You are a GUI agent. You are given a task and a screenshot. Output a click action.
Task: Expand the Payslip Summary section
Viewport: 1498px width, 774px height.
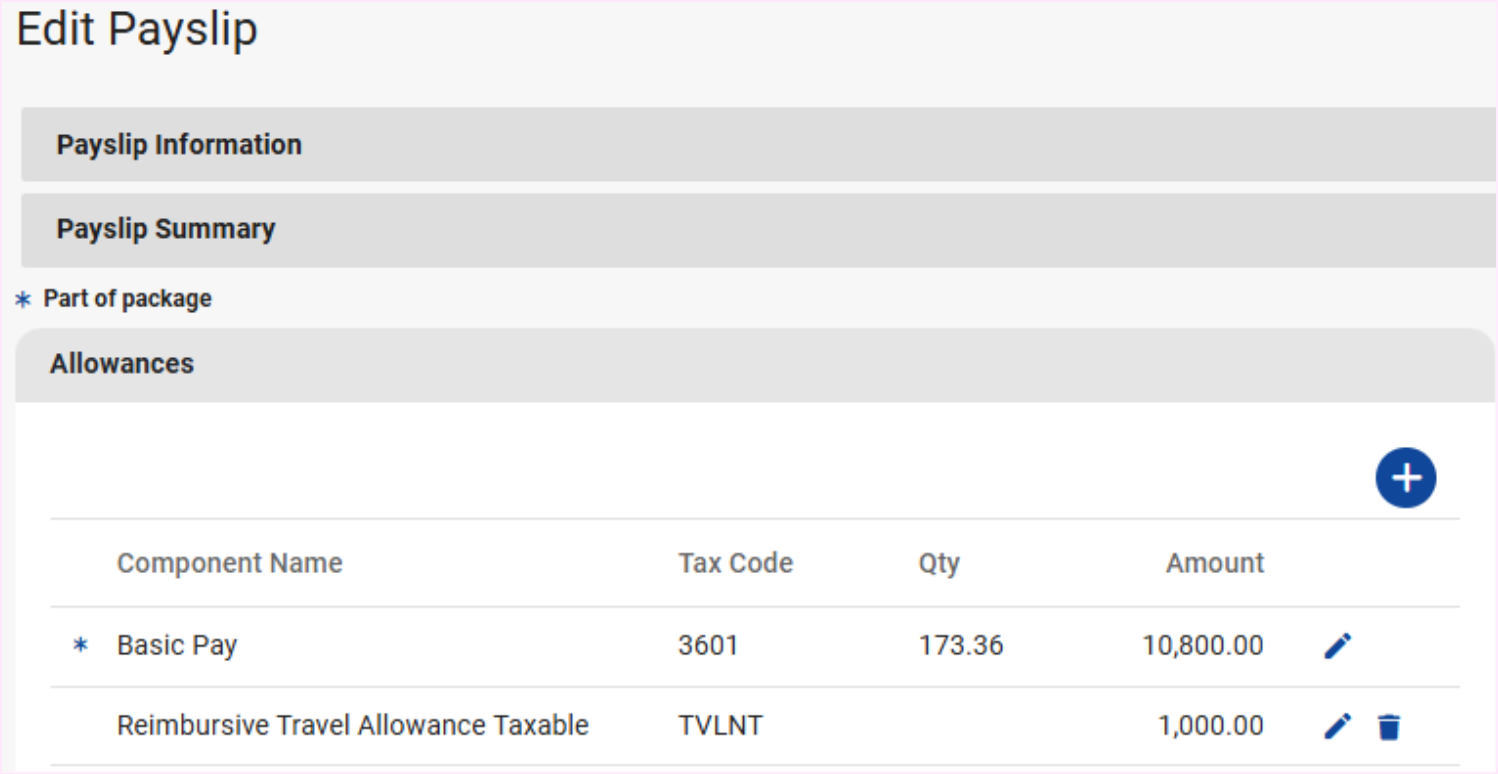point(166,229)
